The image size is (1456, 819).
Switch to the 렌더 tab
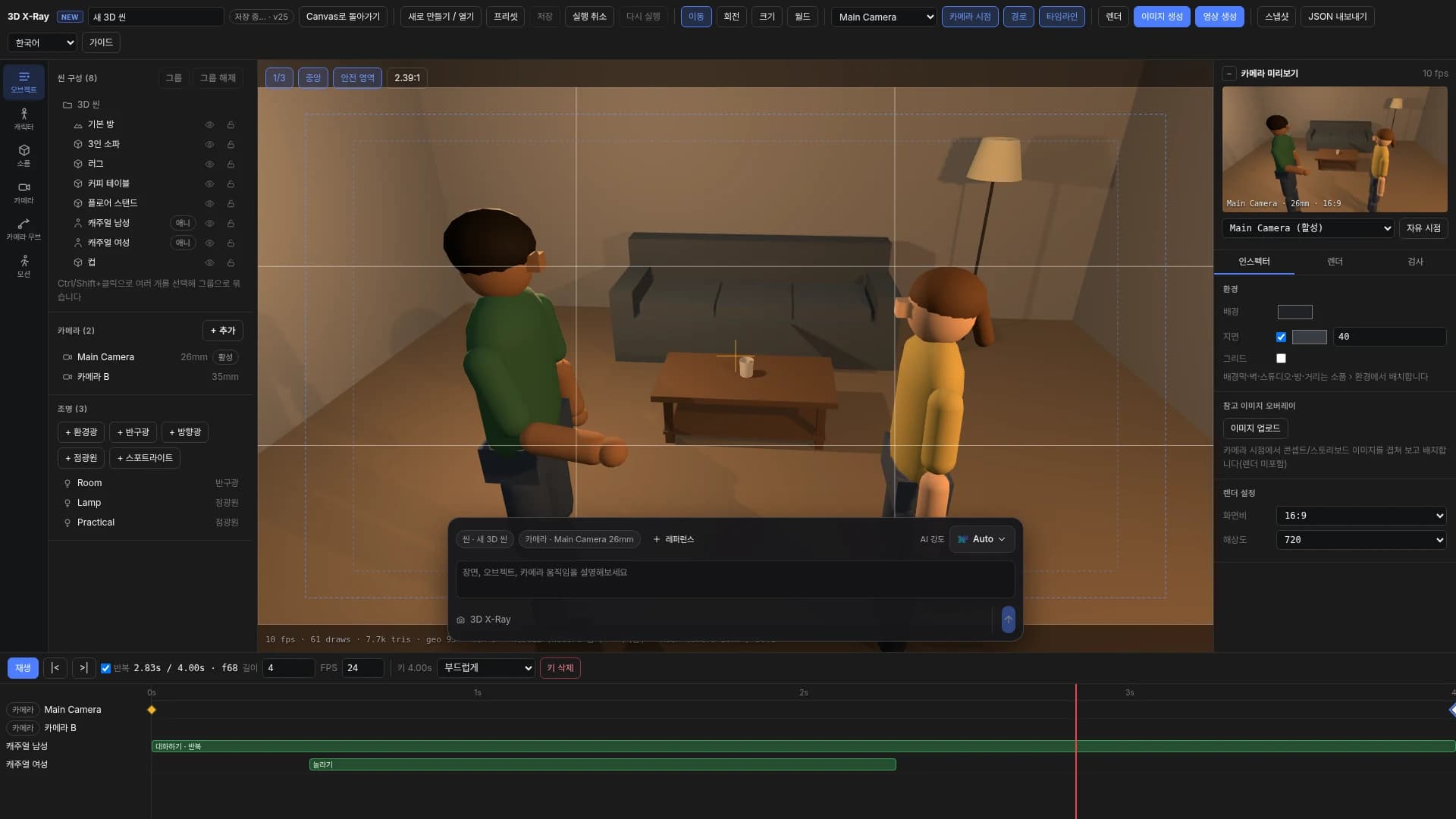(1335, 261)
